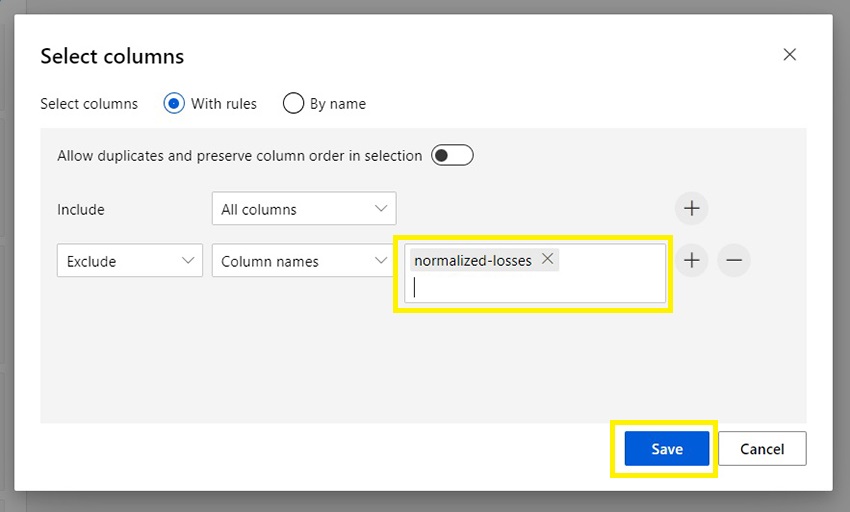This screenshot has height=512, width=850.
Task: Choose the By name radio option
Action: pos(293,103)
